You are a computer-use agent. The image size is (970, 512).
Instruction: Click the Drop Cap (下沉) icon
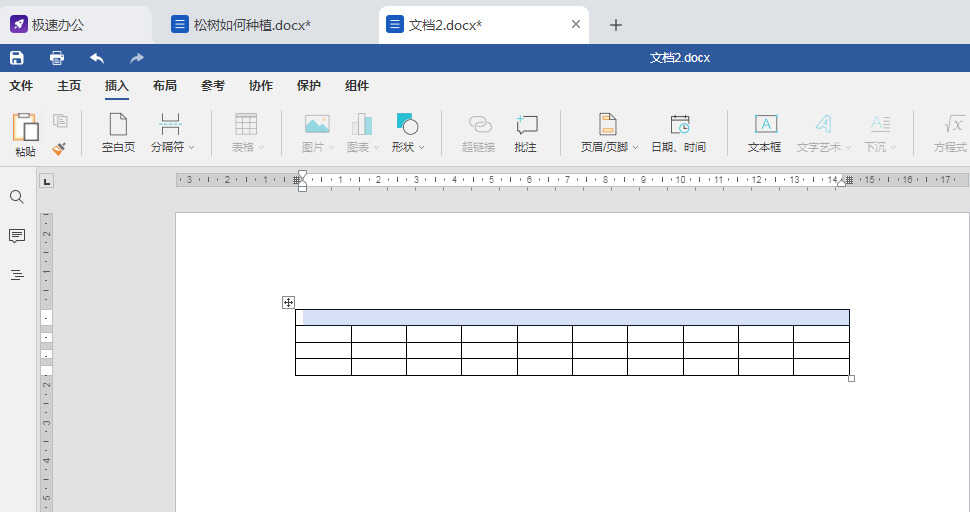pyautogui.click(x=880, y=124)
